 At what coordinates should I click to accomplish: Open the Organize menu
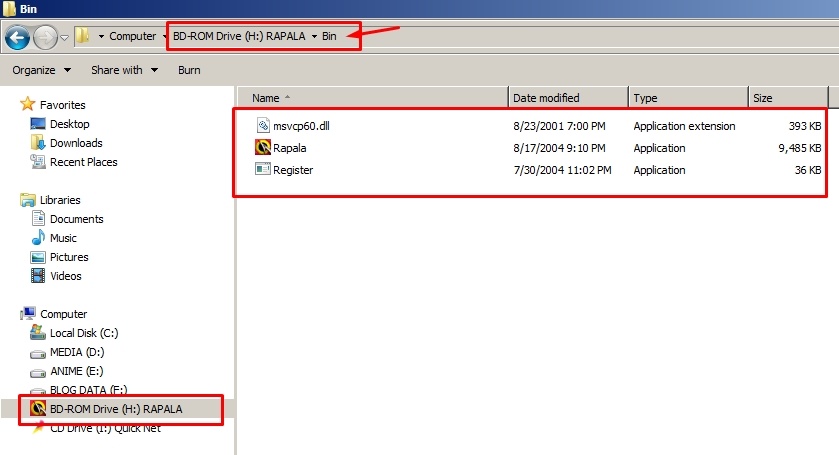tap(42, 70)
